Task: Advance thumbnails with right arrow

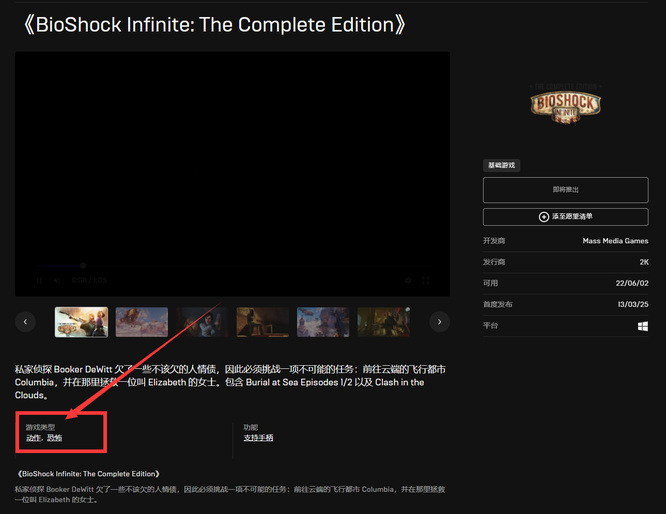Action: click(x=439, y=322)
